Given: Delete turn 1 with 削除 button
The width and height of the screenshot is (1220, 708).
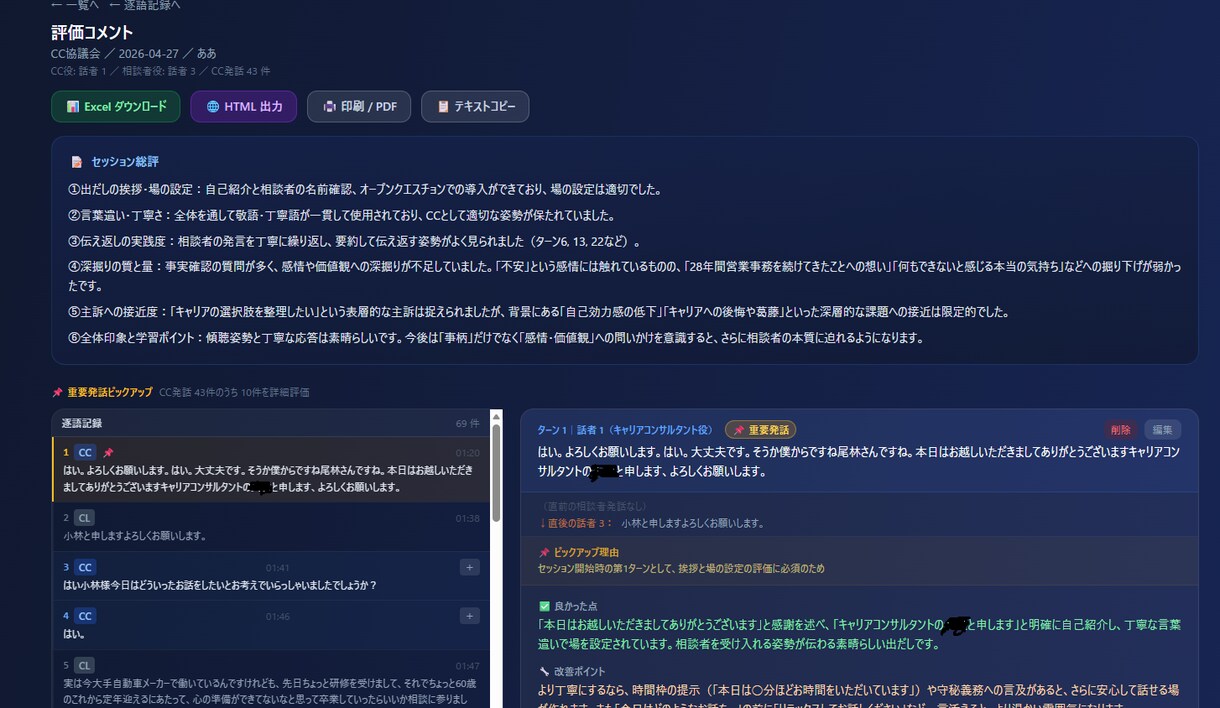Looking at the screenshot, I should click(1120, 430).
